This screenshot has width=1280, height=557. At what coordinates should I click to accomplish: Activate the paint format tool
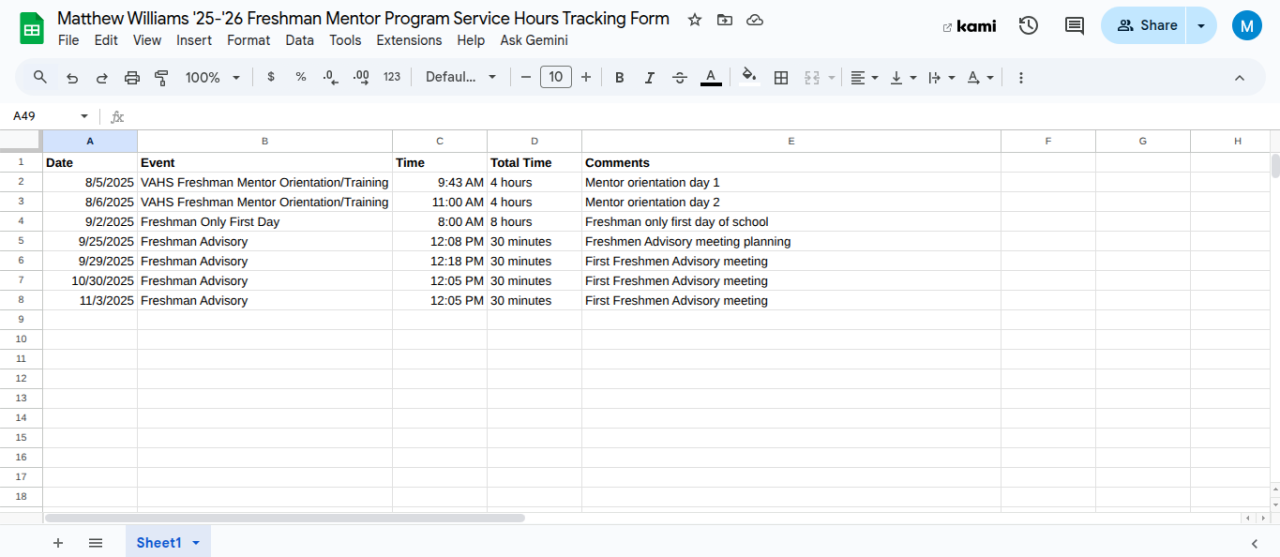click(161, 77)
